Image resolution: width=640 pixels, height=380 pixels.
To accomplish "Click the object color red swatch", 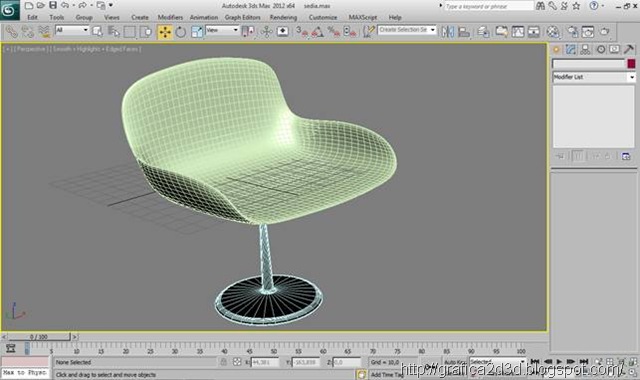I will (631, 64).
